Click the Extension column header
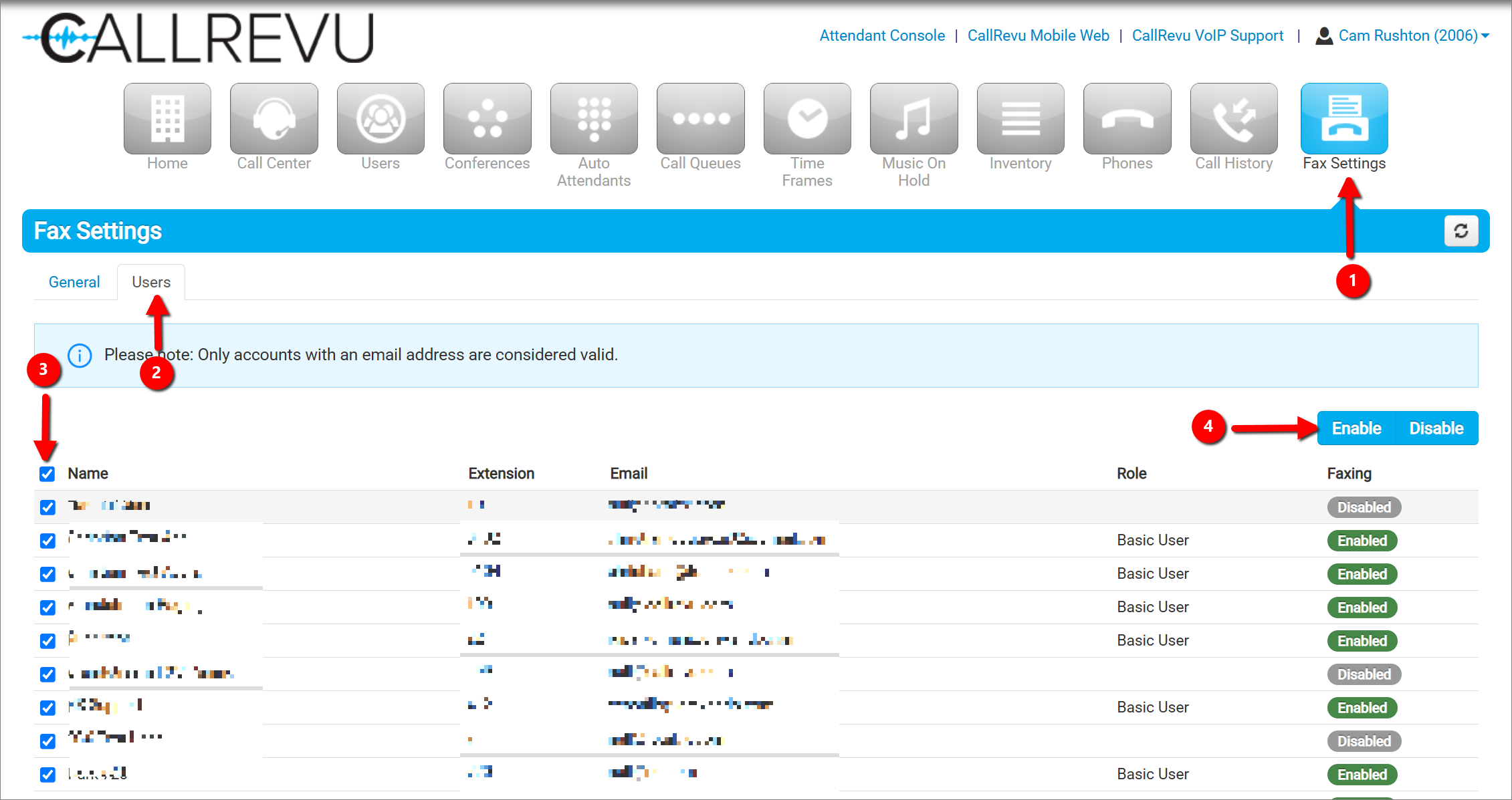Image resolution: width=1512 pixels, height=800 pixels. [x=501, y=474]
